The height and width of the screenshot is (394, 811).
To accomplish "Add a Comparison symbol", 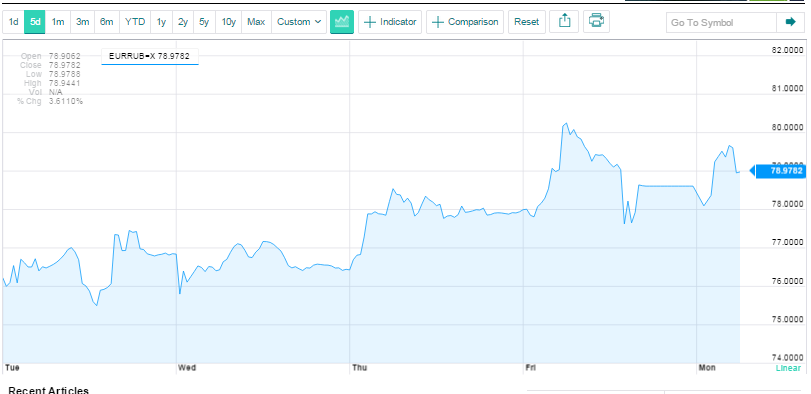I will click(465, 22).
